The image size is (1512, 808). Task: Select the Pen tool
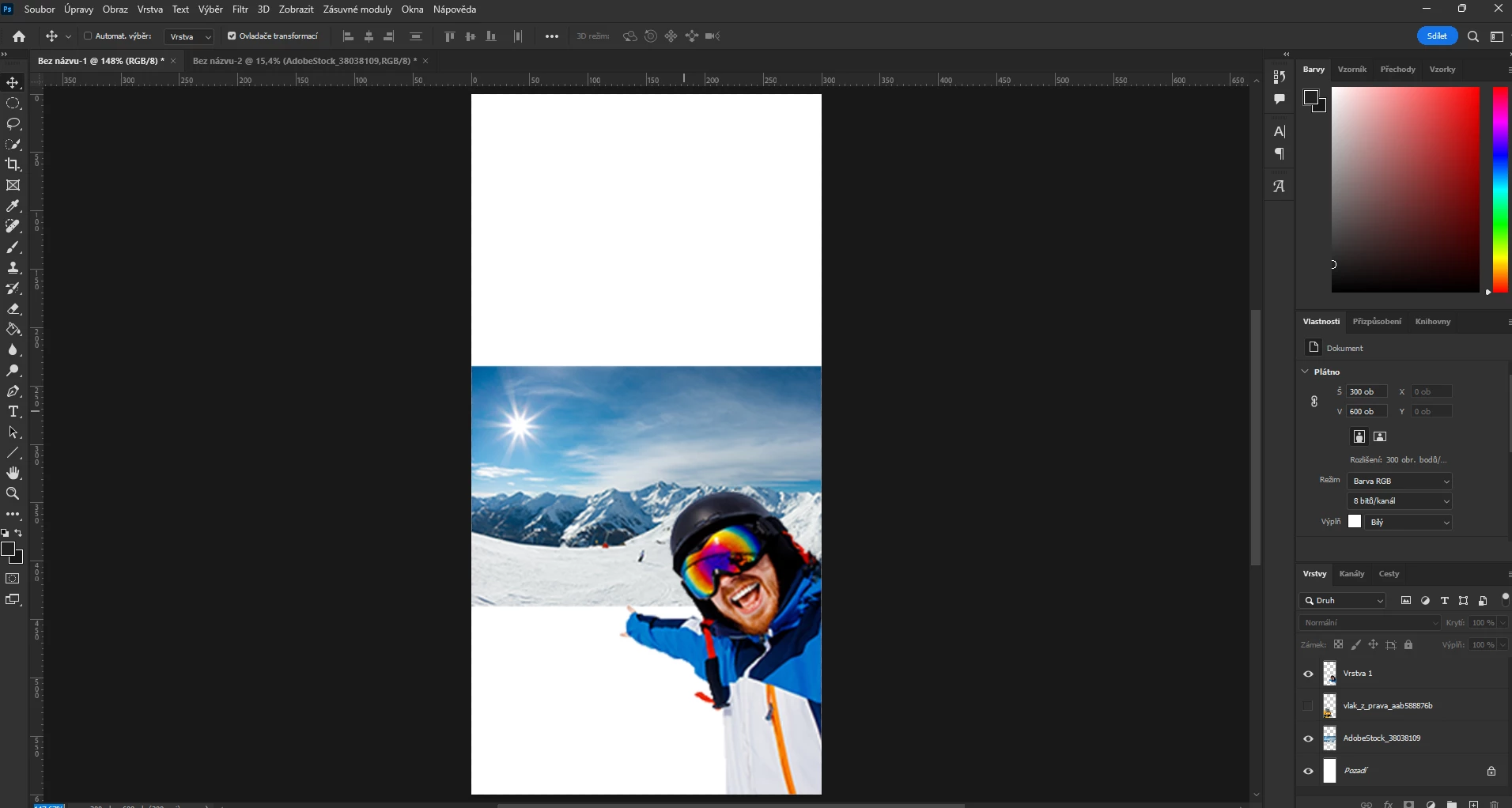click(x=13, y=391)
